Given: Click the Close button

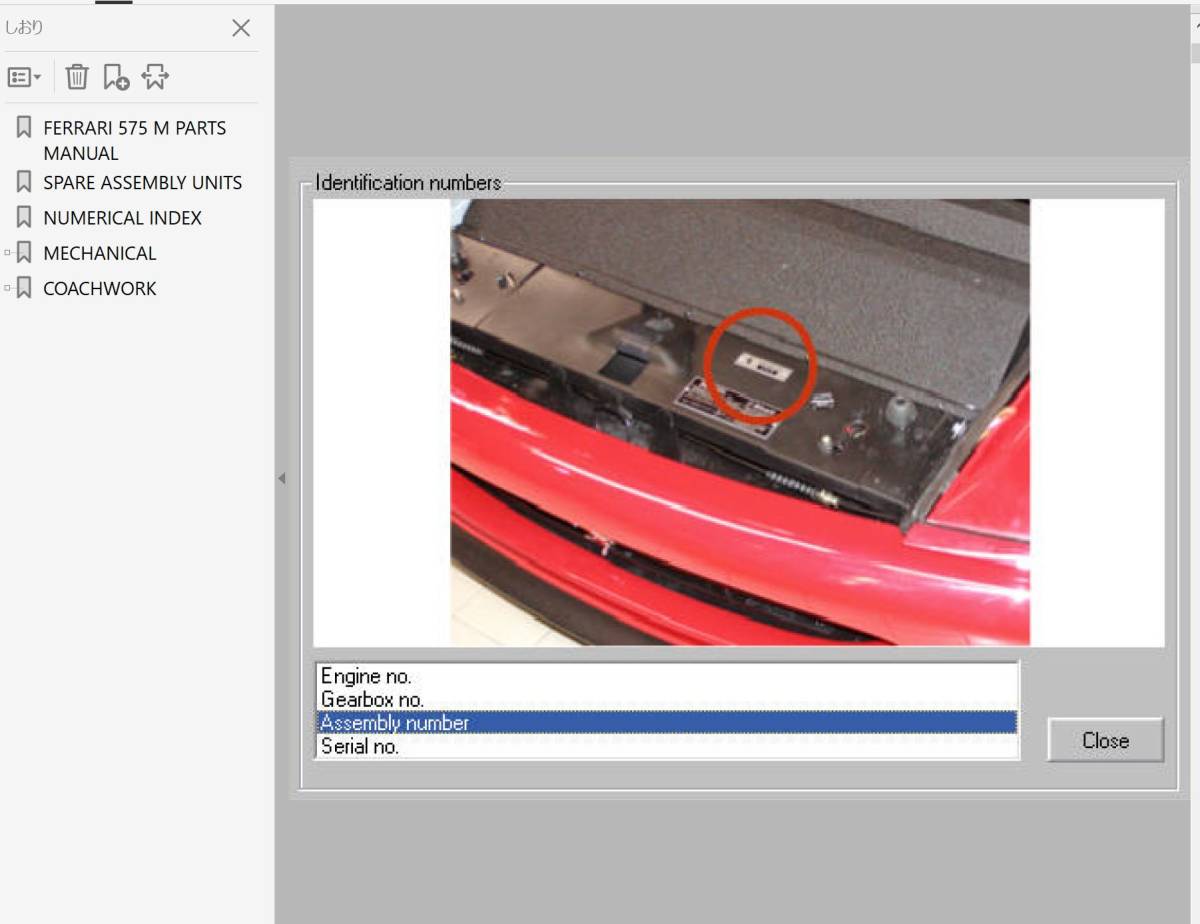Looking at the screenshot, I should click(x=1105, y=740).
